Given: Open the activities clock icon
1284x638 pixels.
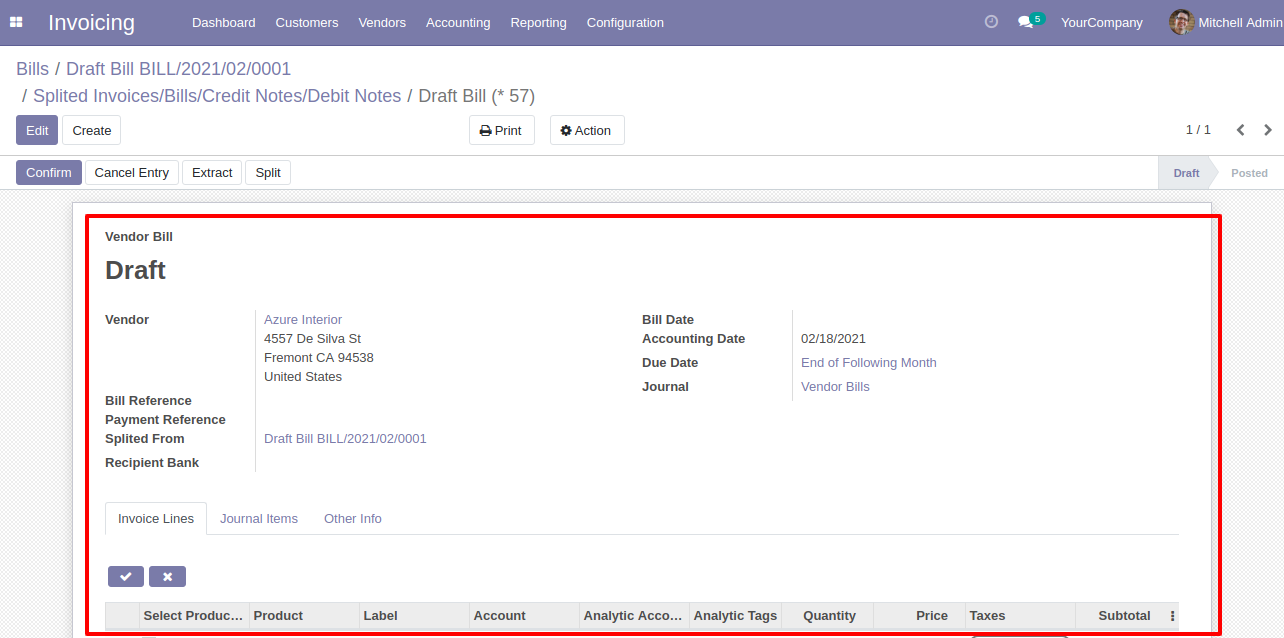Looking at the screenshot, I should pos(991,22).
